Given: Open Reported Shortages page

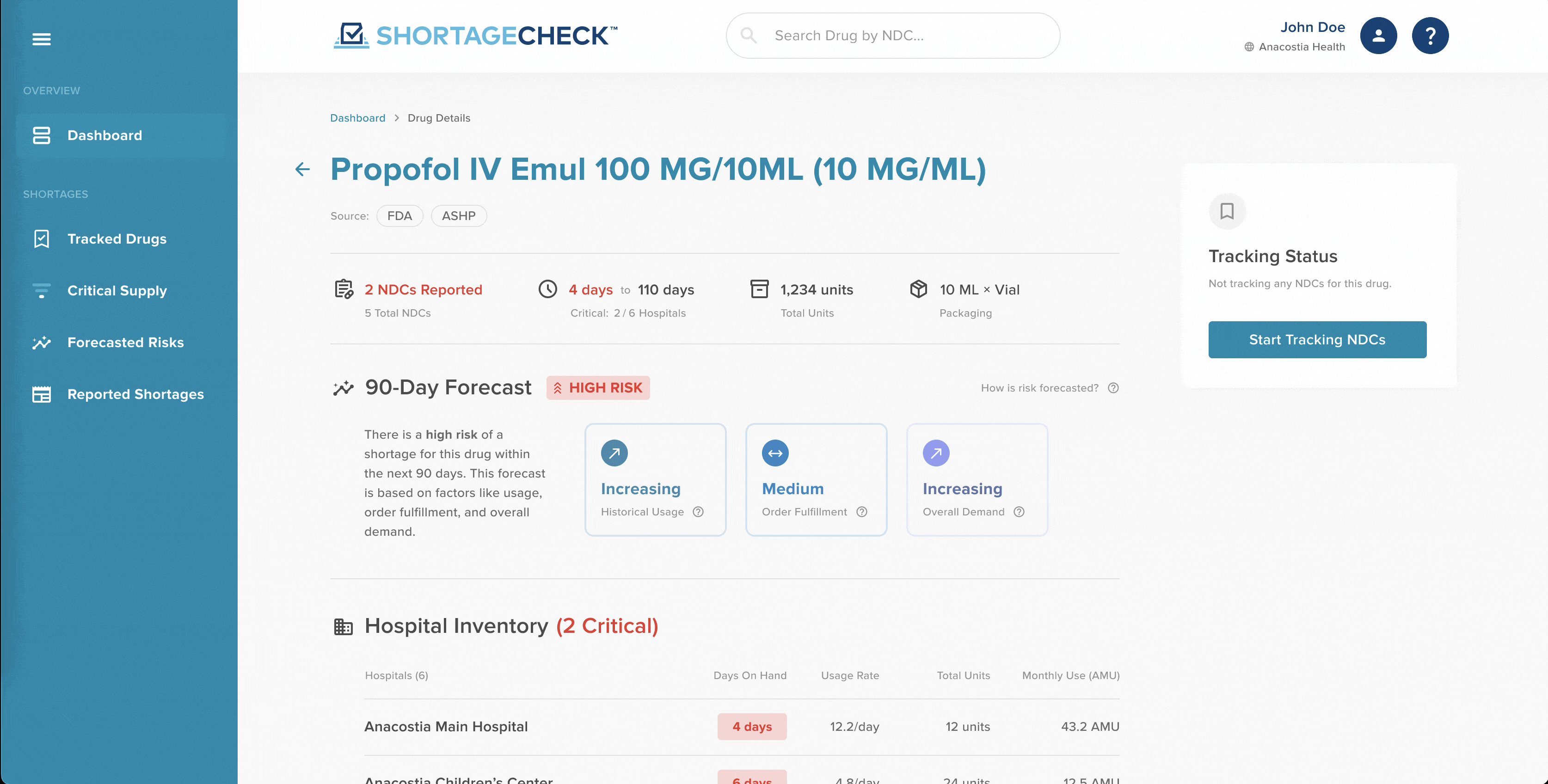Looking at the screenshot, I should coord(135,394).
